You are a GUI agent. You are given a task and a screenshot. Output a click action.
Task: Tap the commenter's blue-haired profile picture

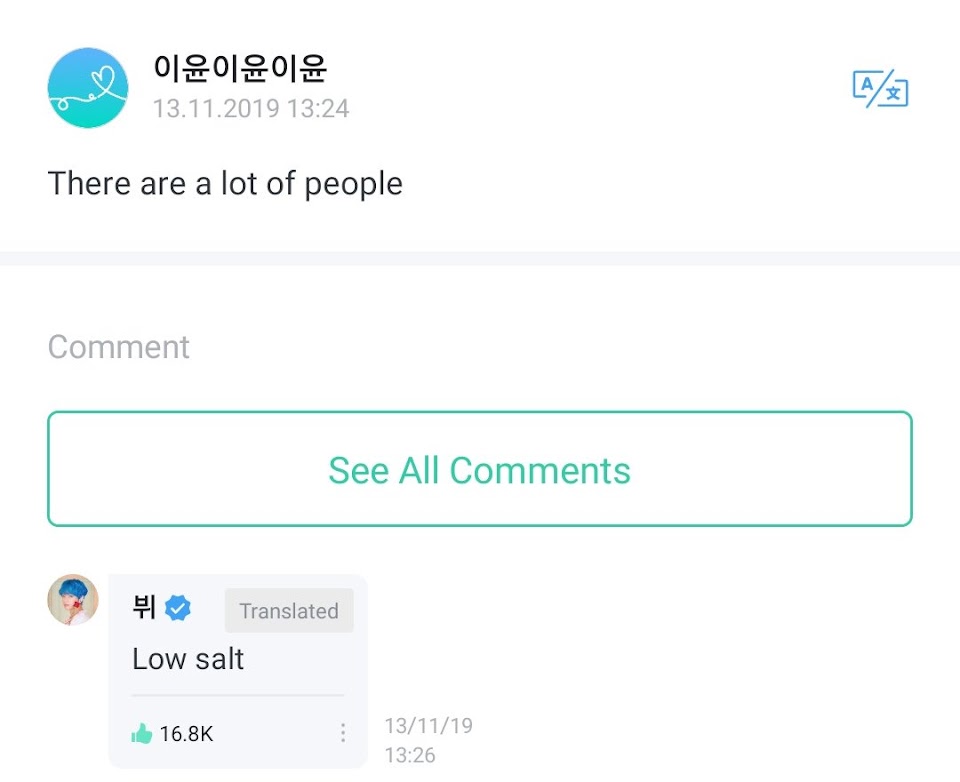73,600
